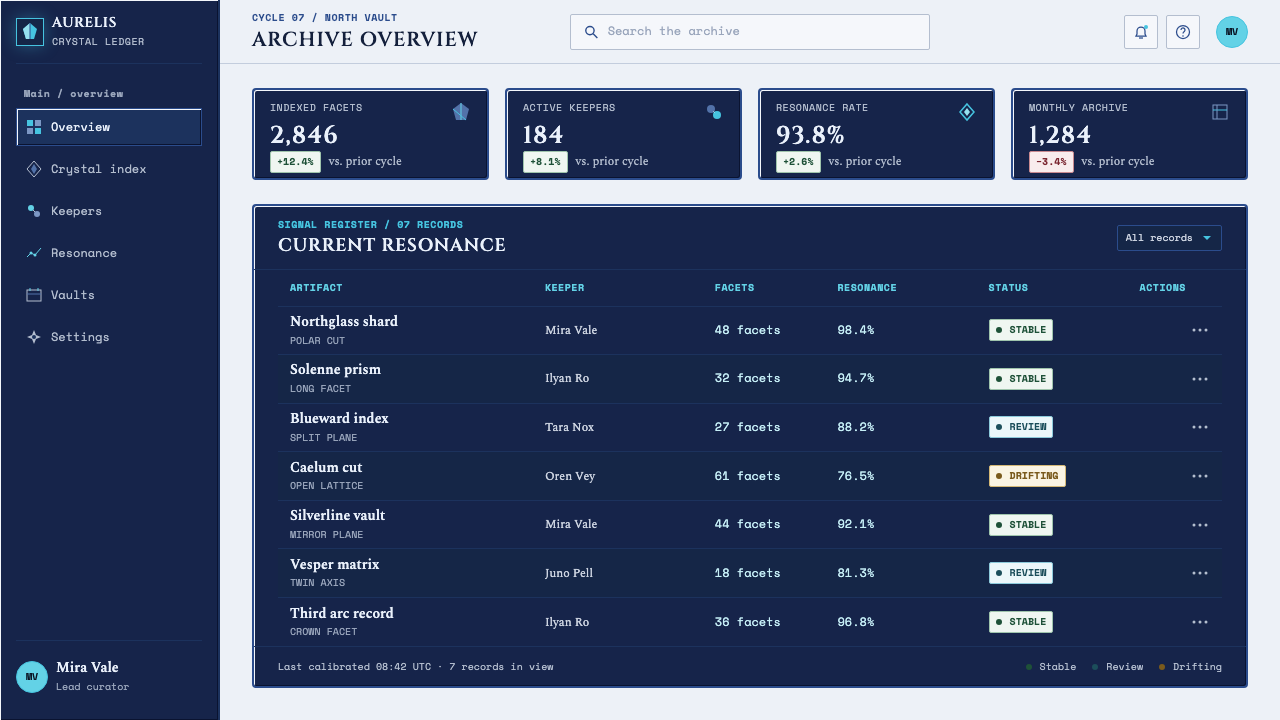Viewport: 1280px width, 720px height.
Task: Click the Monthly Archive table icon
Action: tap(1220, 112)
